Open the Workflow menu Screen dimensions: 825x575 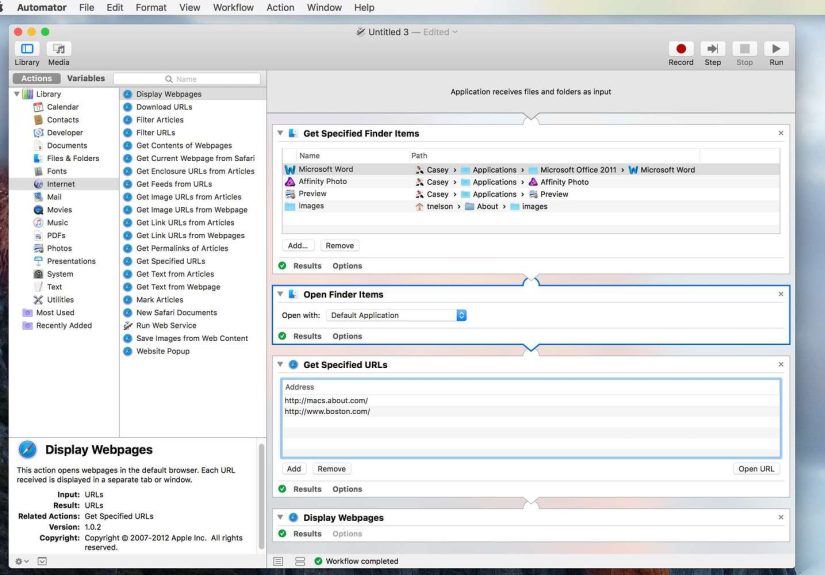point(233,7)
